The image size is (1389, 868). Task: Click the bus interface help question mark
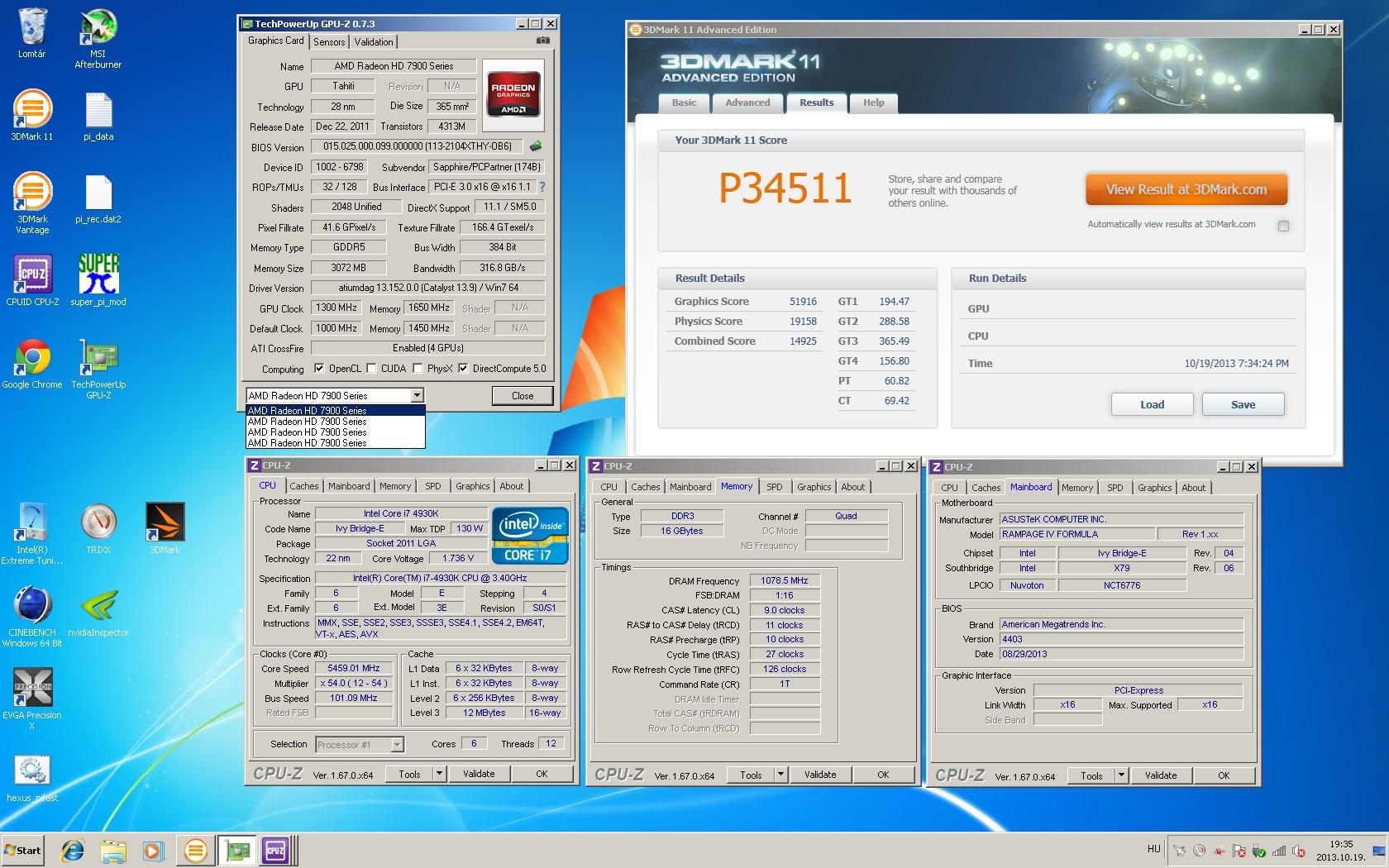click(542, 187)
